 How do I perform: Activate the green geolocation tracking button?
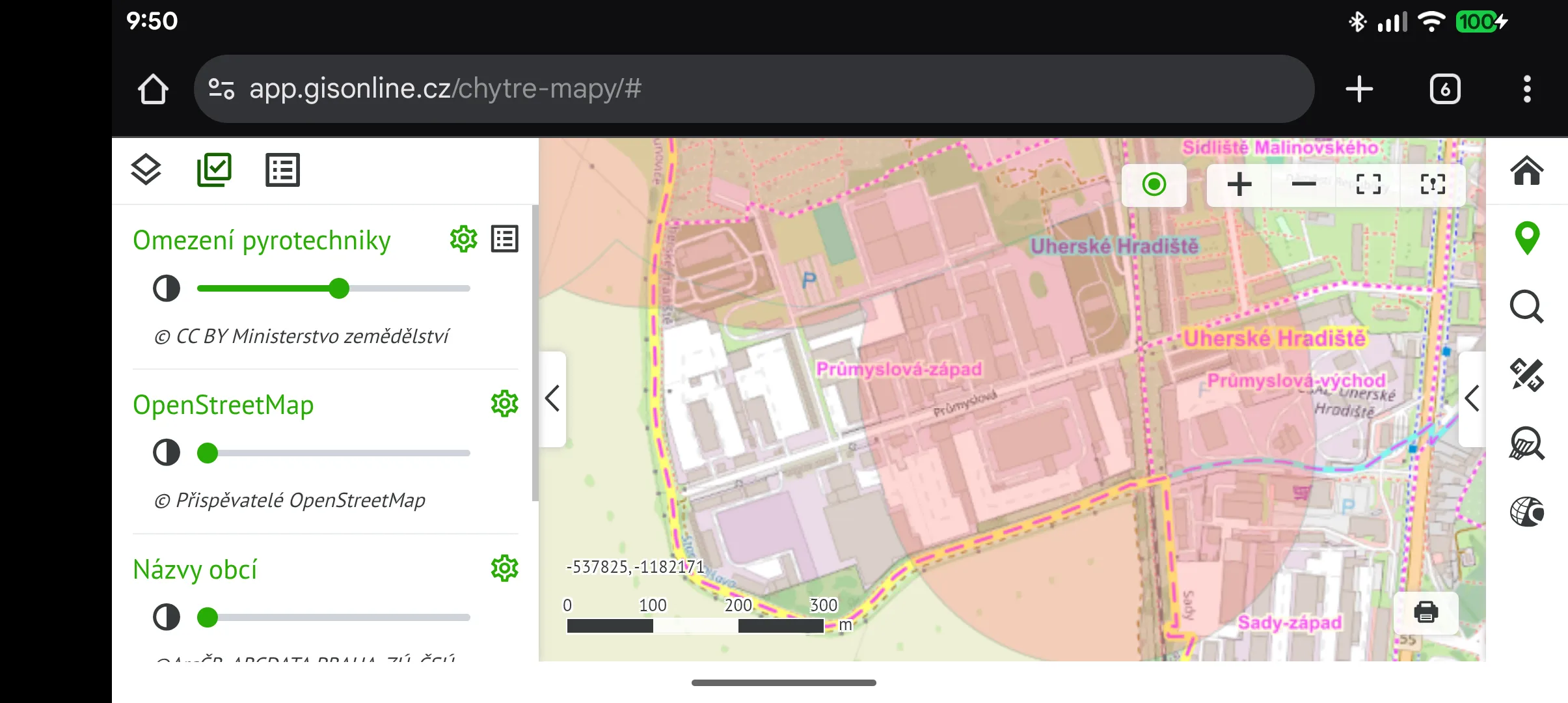pyautogui.click(x=1154, y=185)
